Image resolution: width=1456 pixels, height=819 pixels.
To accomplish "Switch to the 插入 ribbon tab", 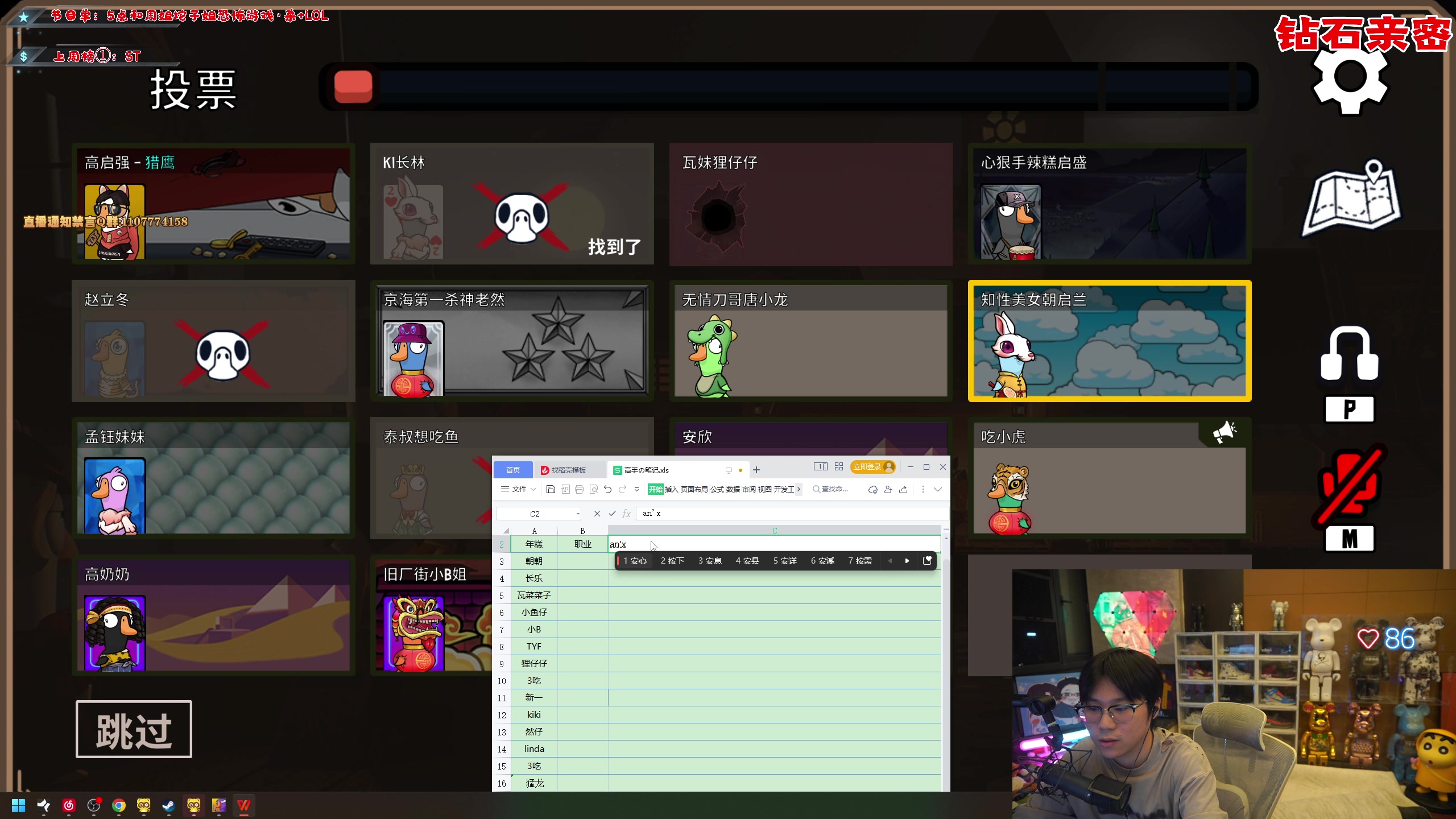I will point(671,489).
